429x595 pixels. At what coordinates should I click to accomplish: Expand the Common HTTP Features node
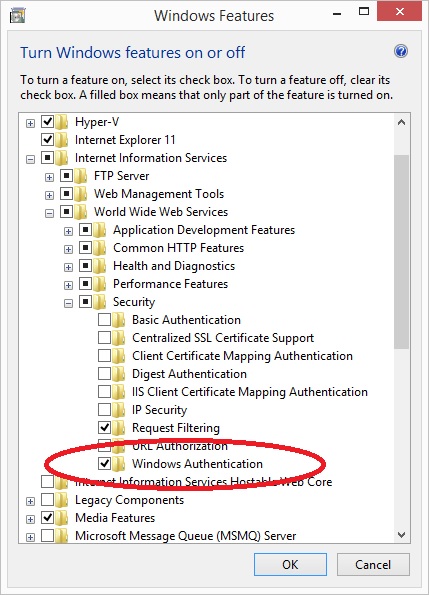click(68, 249)
